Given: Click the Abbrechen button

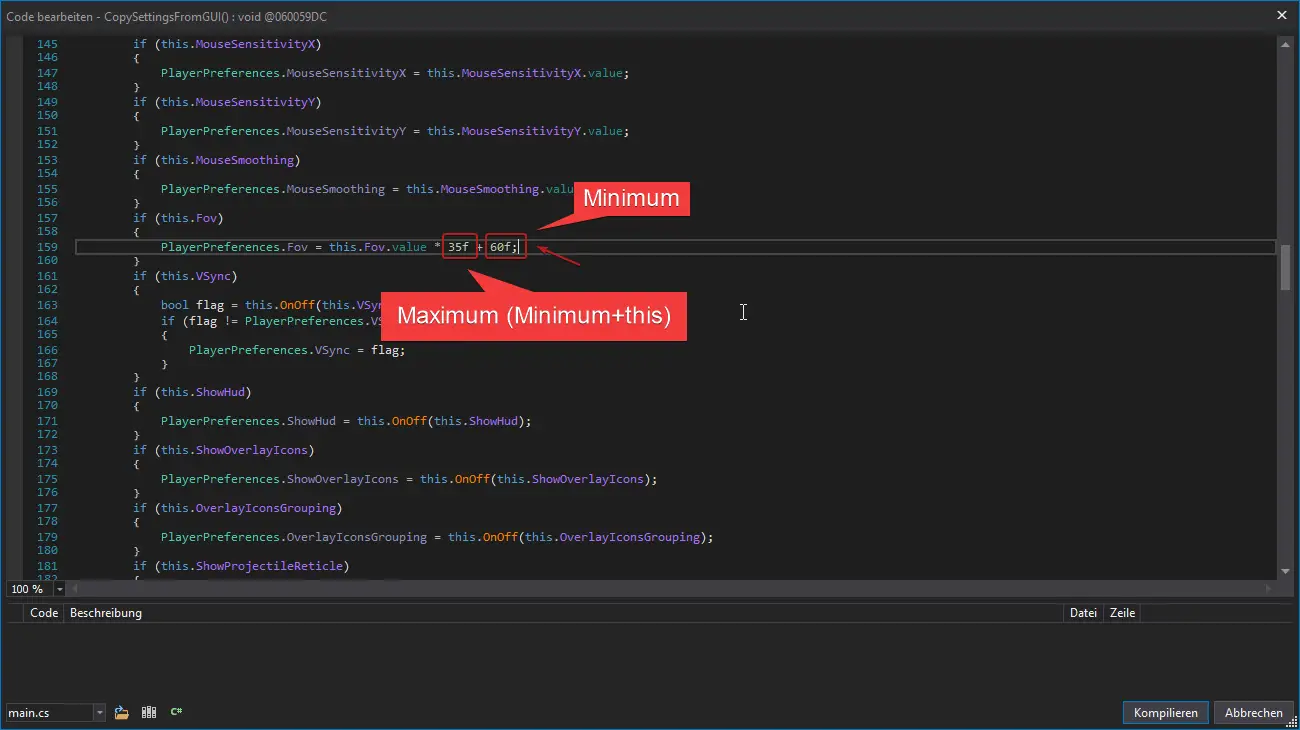Looking at the screenshot, I should pyautogui.click(x=1253, y=713).
